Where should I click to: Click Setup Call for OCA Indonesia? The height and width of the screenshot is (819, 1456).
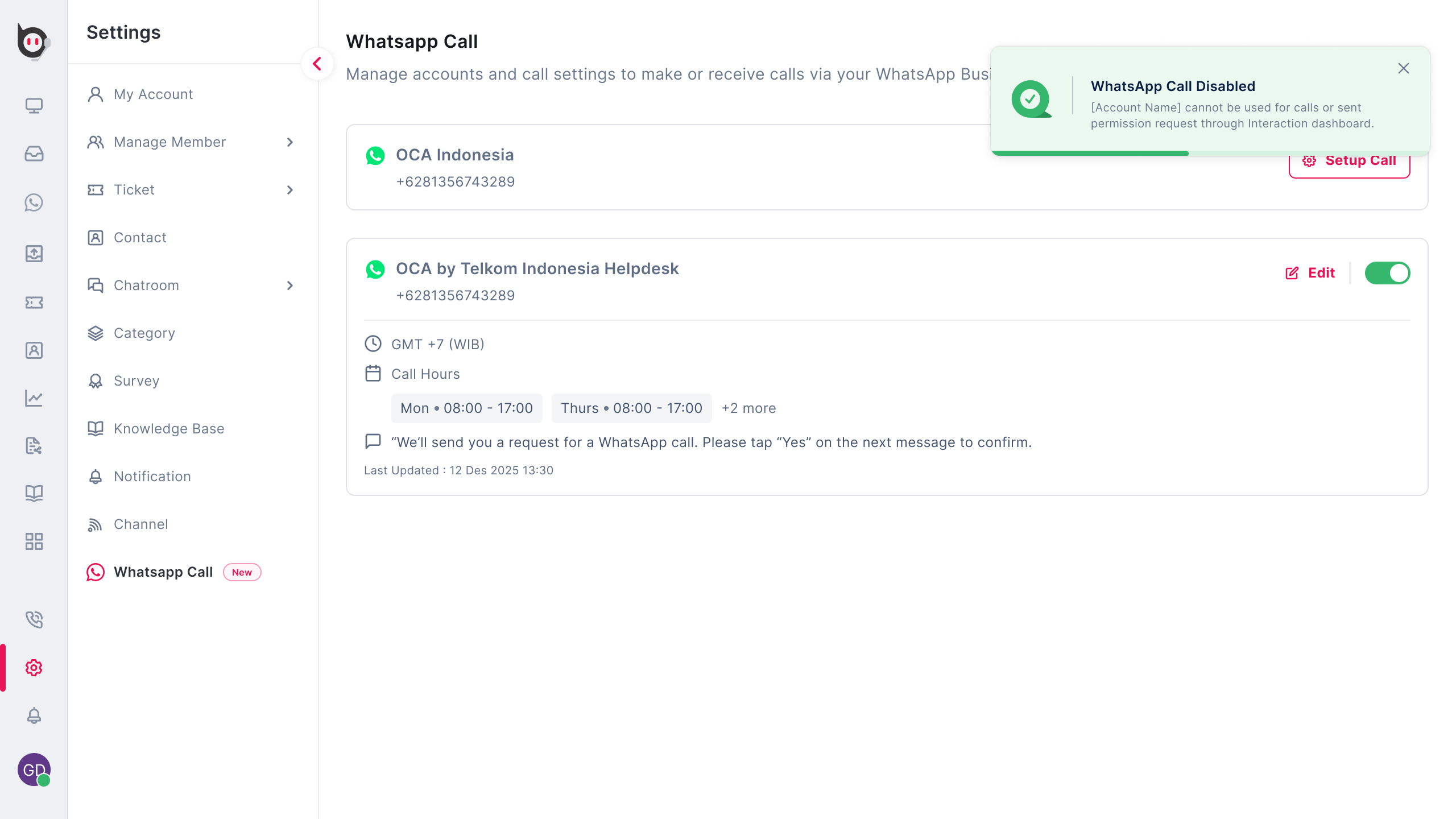coord(1349,162)
